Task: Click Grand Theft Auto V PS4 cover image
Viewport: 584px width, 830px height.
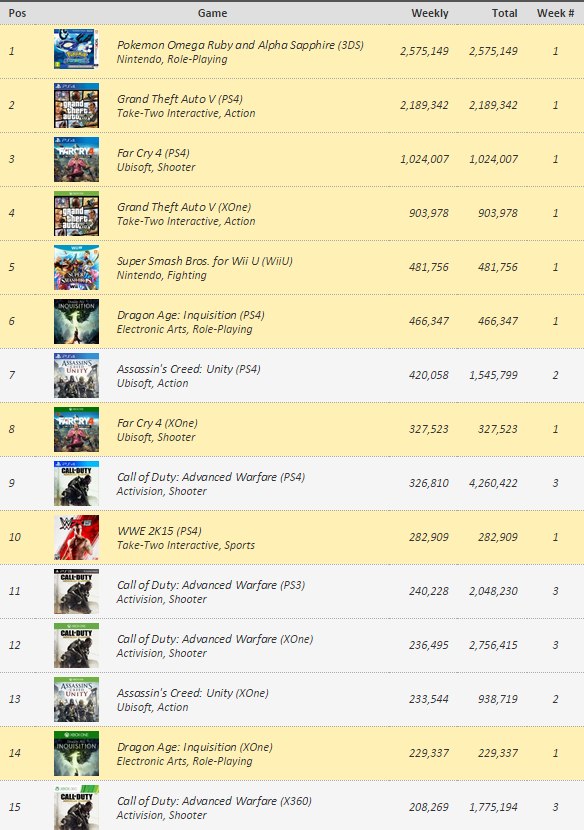Action: pos(76,105)
